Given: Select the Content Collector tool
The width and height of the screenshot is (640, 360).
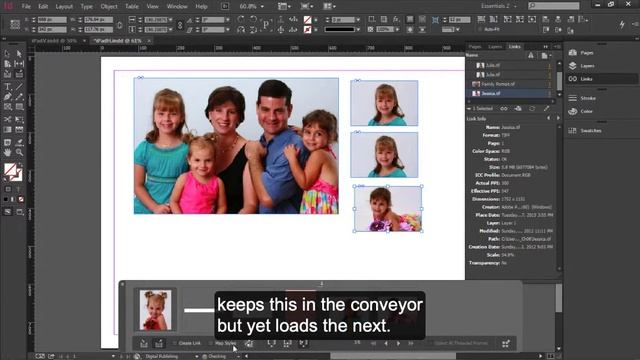Looking at the screenshot, I should [7, 74].
